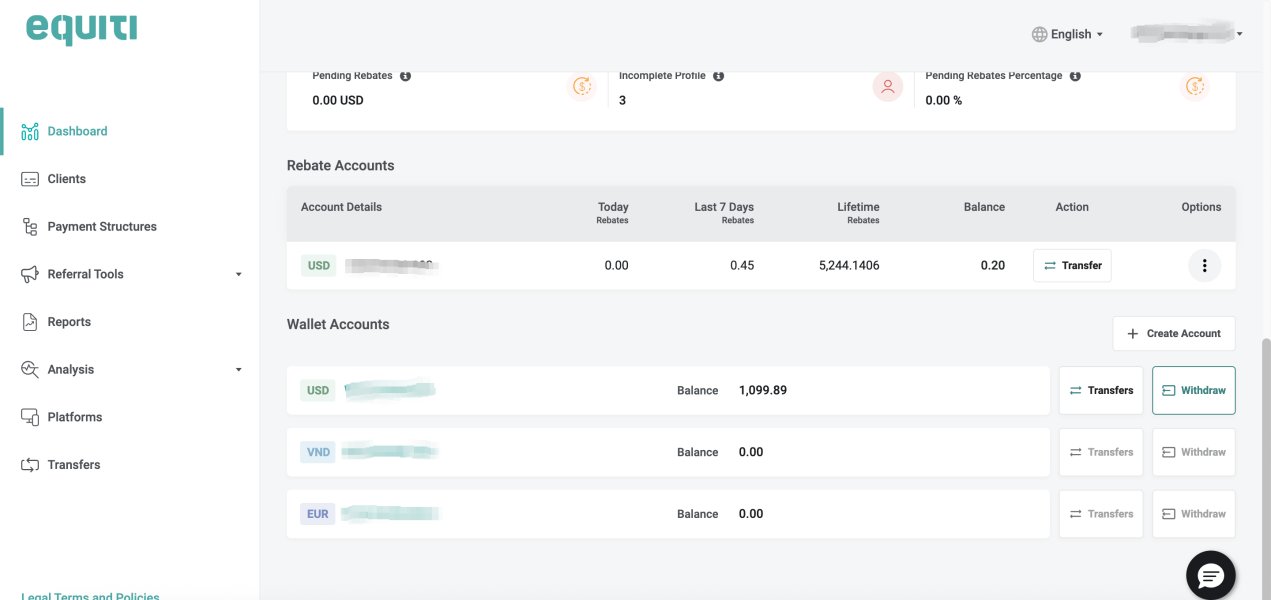The height and width of the screenshot is (600, 1271).
Task: Open the user account dropdown
Action: tap(1186, 34)
